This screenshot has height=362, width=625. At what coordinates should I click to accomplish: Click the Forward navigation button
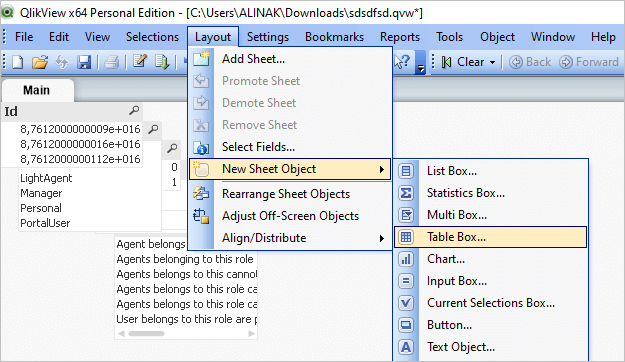coord(589,62)
